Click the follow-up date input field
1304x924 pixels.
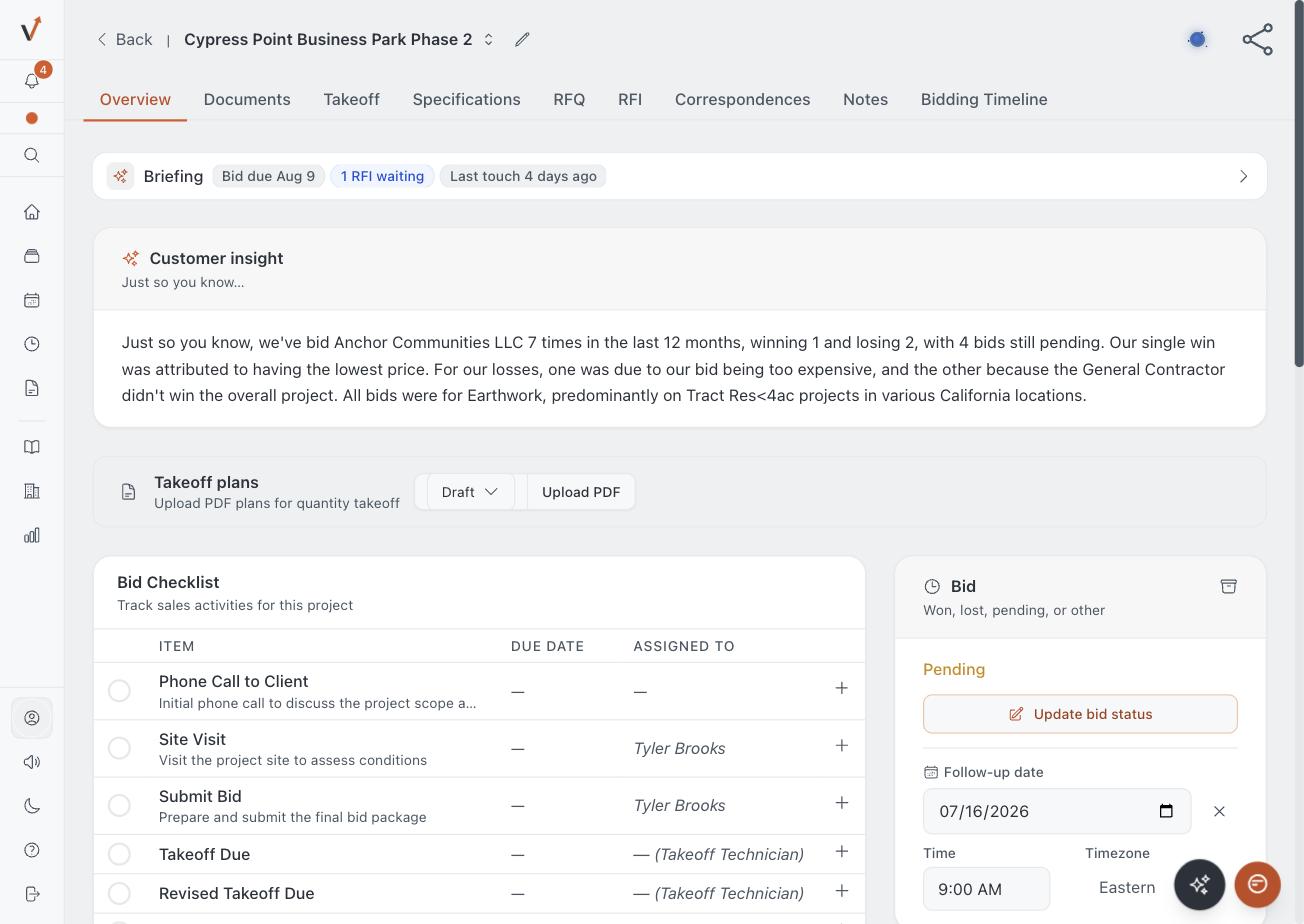coord(1057,811)
